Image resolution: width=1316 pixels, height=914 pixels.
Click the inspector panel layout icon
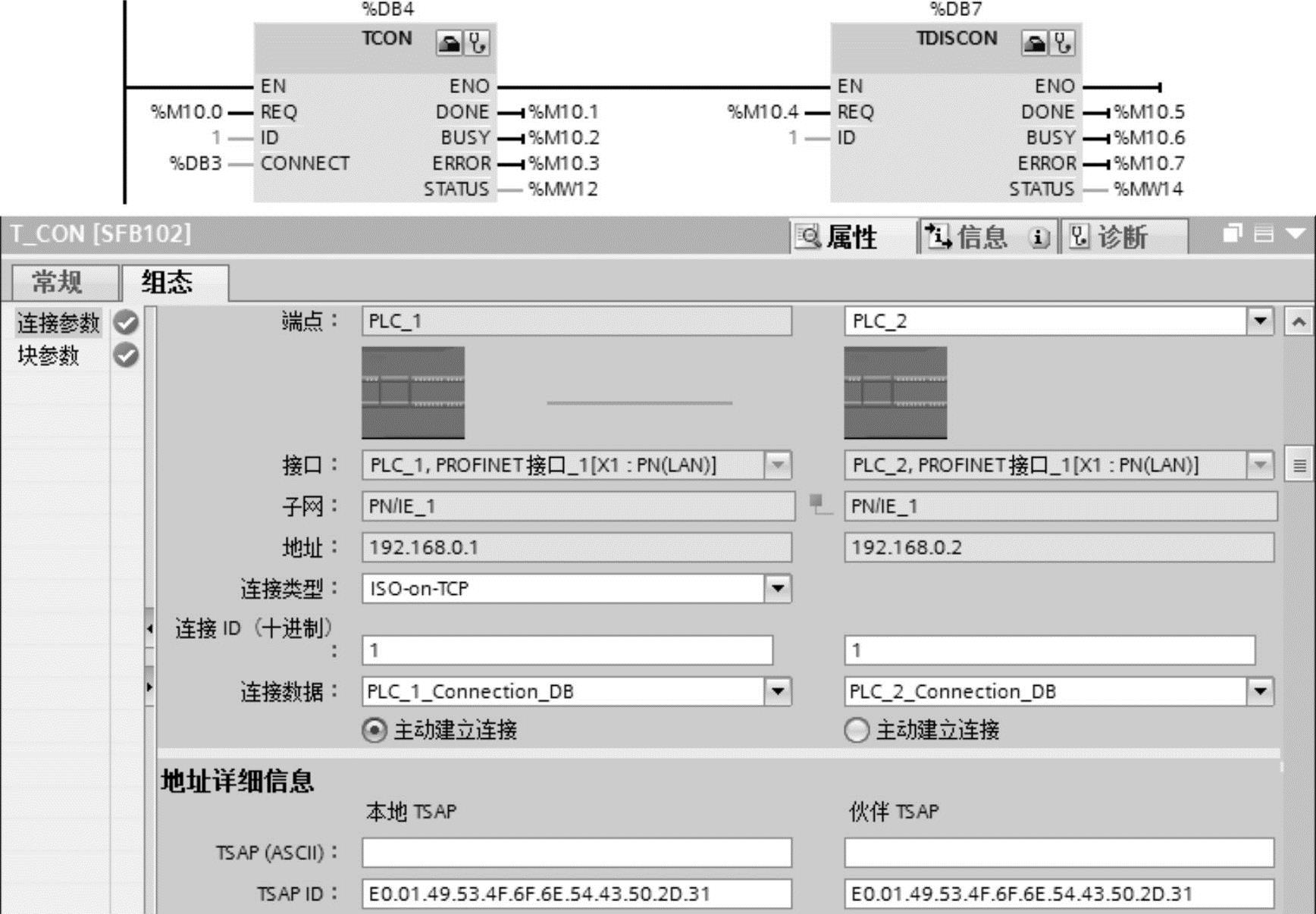click(1264, 234)
